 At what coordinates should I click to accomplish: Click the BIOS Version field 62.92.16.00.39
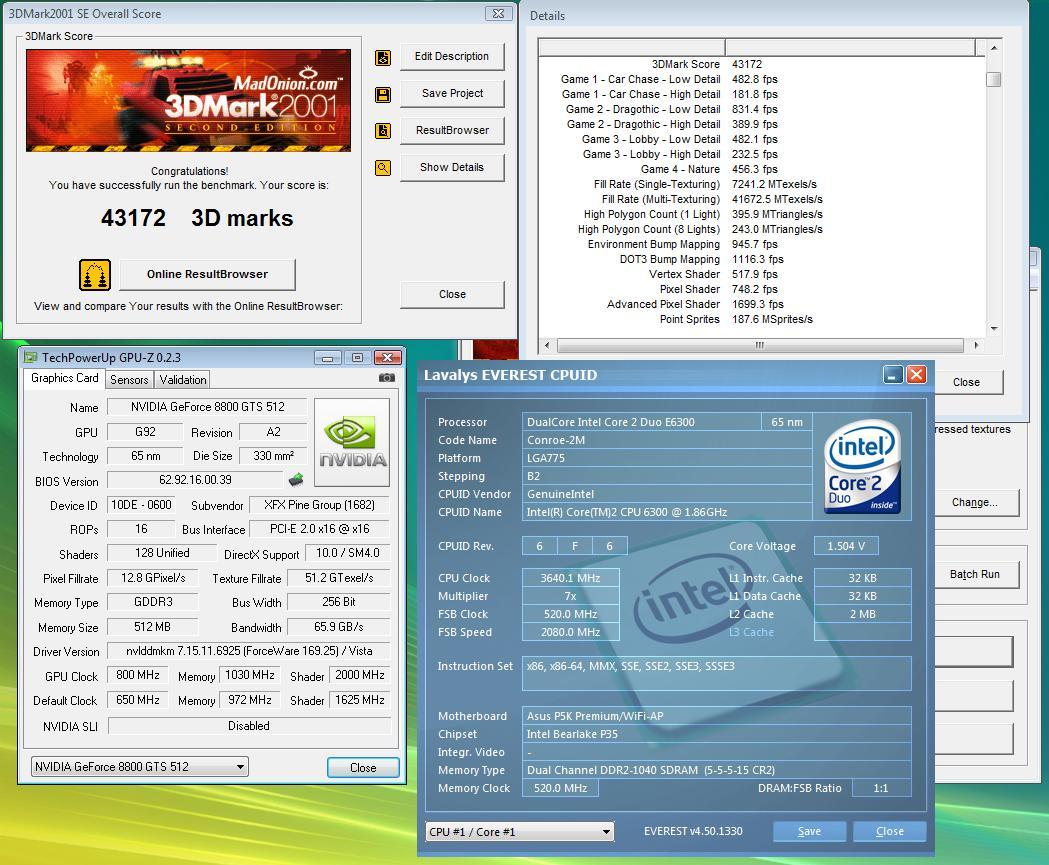pos(195,480)
